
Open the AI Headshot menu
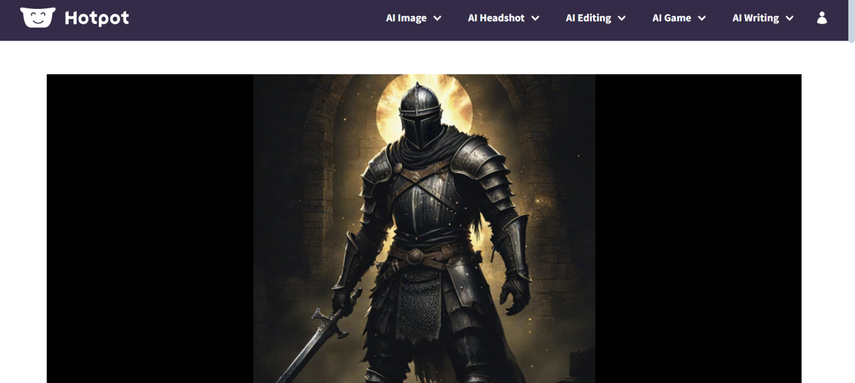tap(496, 18)
